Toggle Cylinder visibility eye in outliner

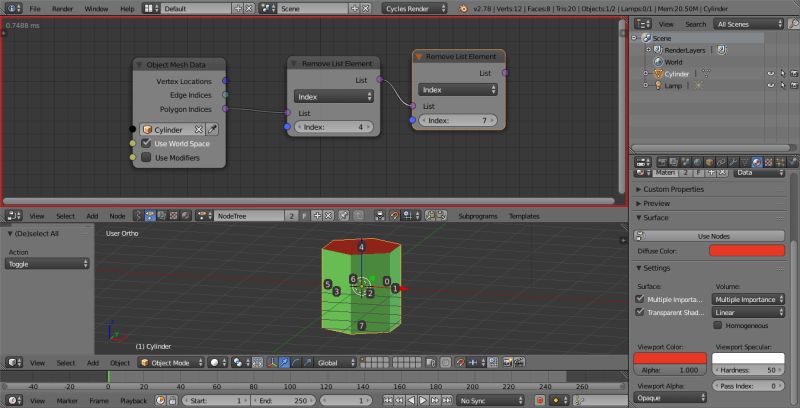click(x=771, y=74)
